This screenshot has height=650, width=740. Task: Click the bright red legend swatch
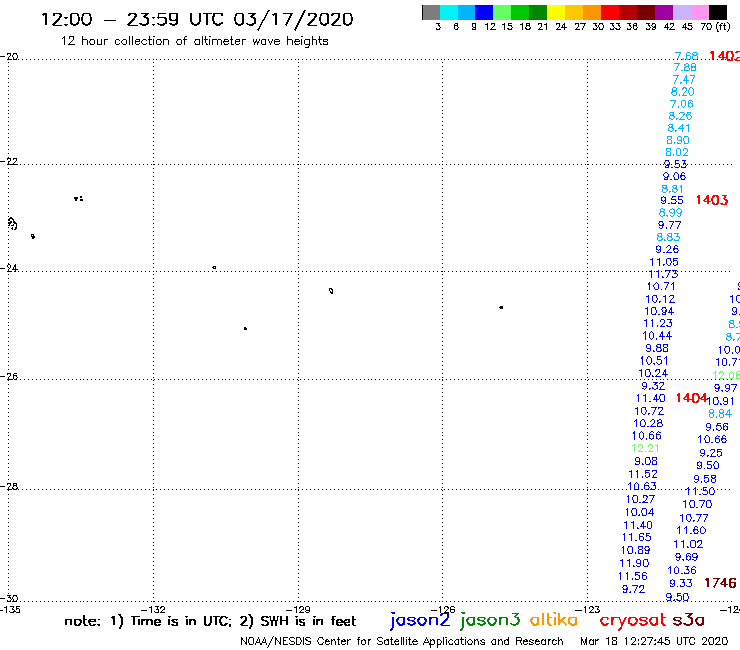tap(610, 12)
